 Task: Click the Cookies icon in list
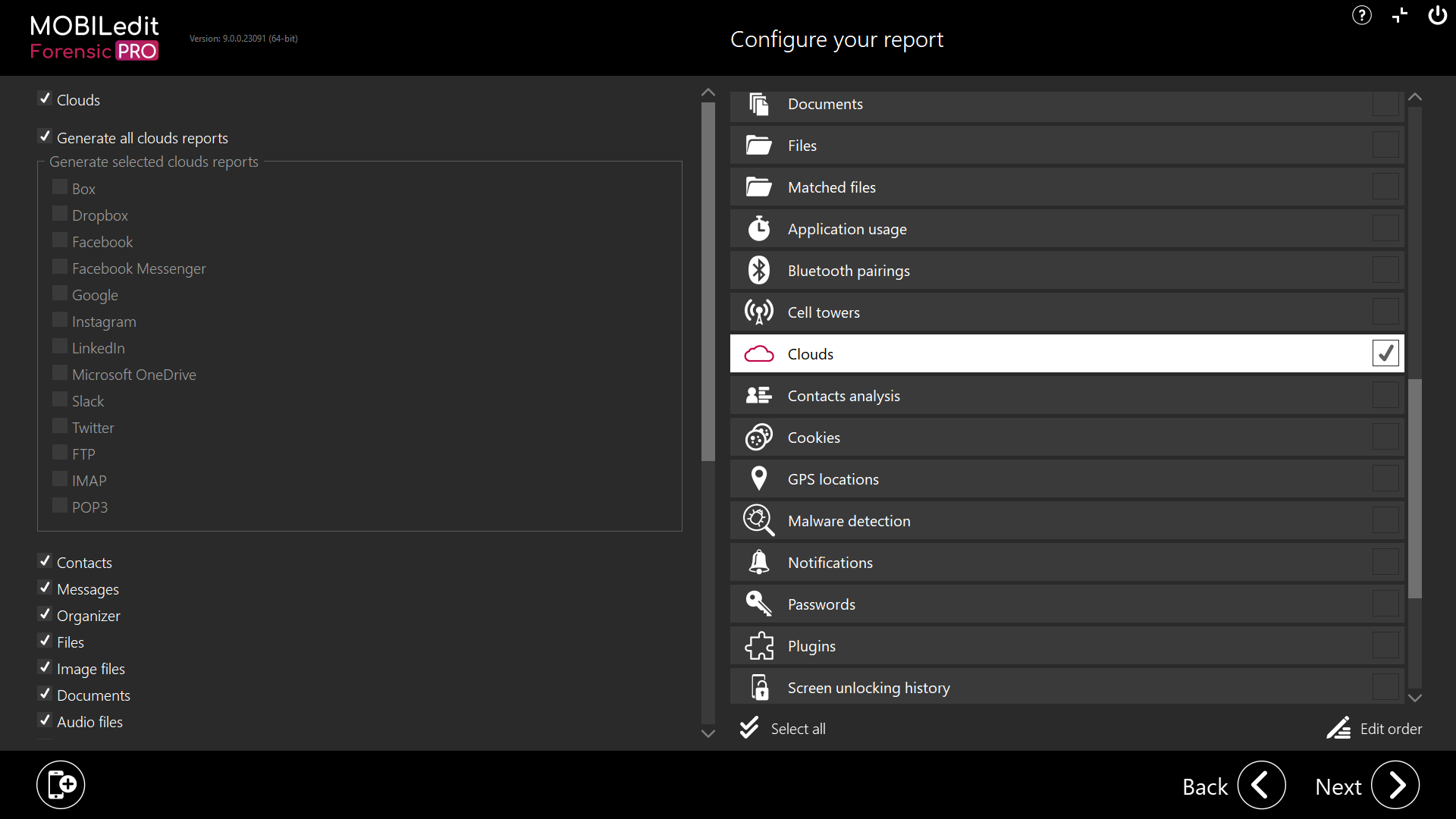click(758, 438)
